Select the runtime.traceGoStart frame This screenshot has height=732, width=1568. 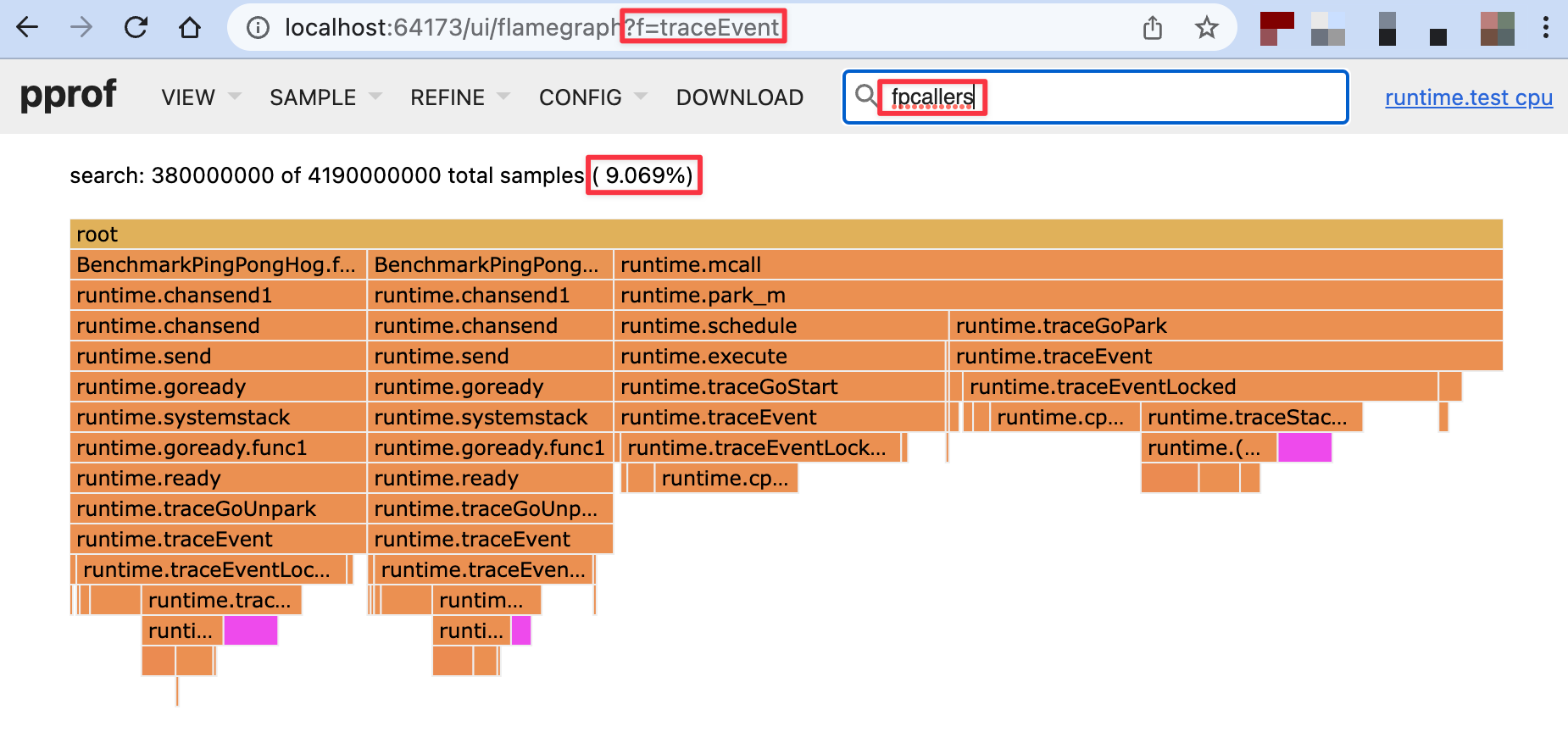pyautogui.click(x=779, y=386)
